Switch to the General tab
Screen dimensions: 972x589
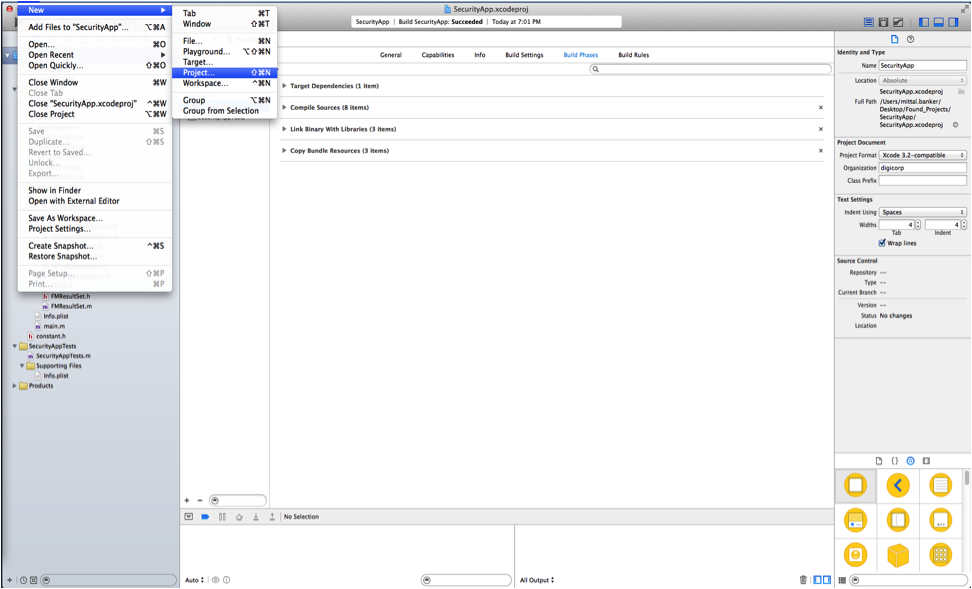point(391,55)
